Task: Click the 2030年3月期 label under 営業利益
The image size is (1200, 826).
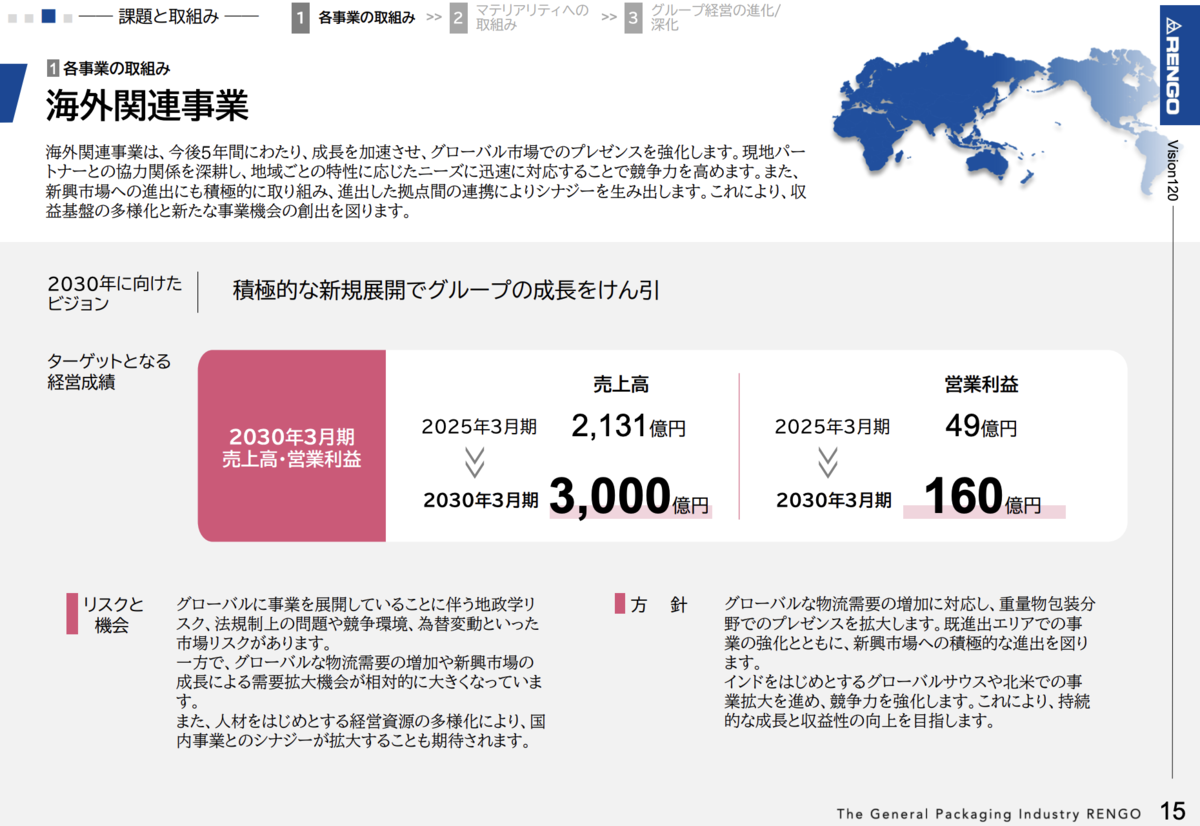Action: point(833,500)
